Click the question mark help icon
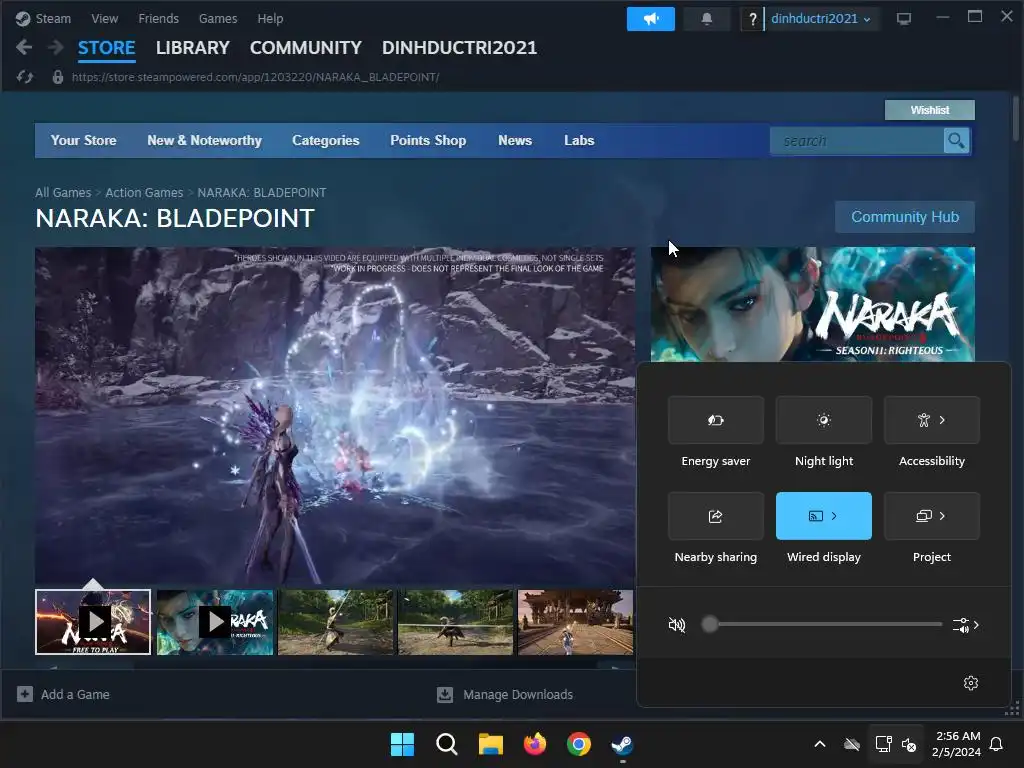1024x768 pixels. tap(752, 19)
